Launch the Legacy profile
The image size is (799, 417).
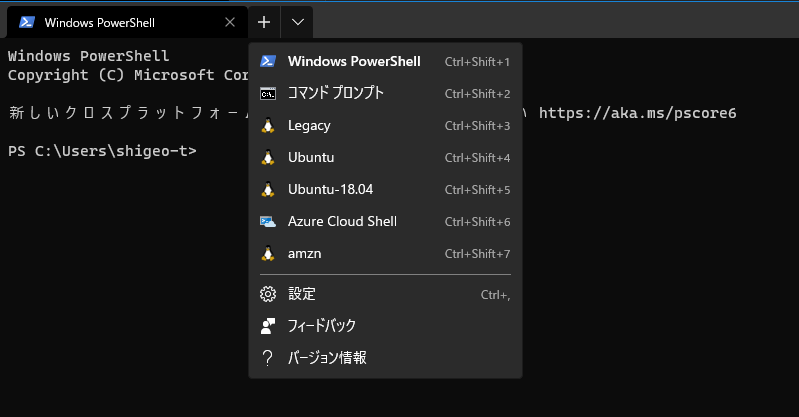(385, 125)
